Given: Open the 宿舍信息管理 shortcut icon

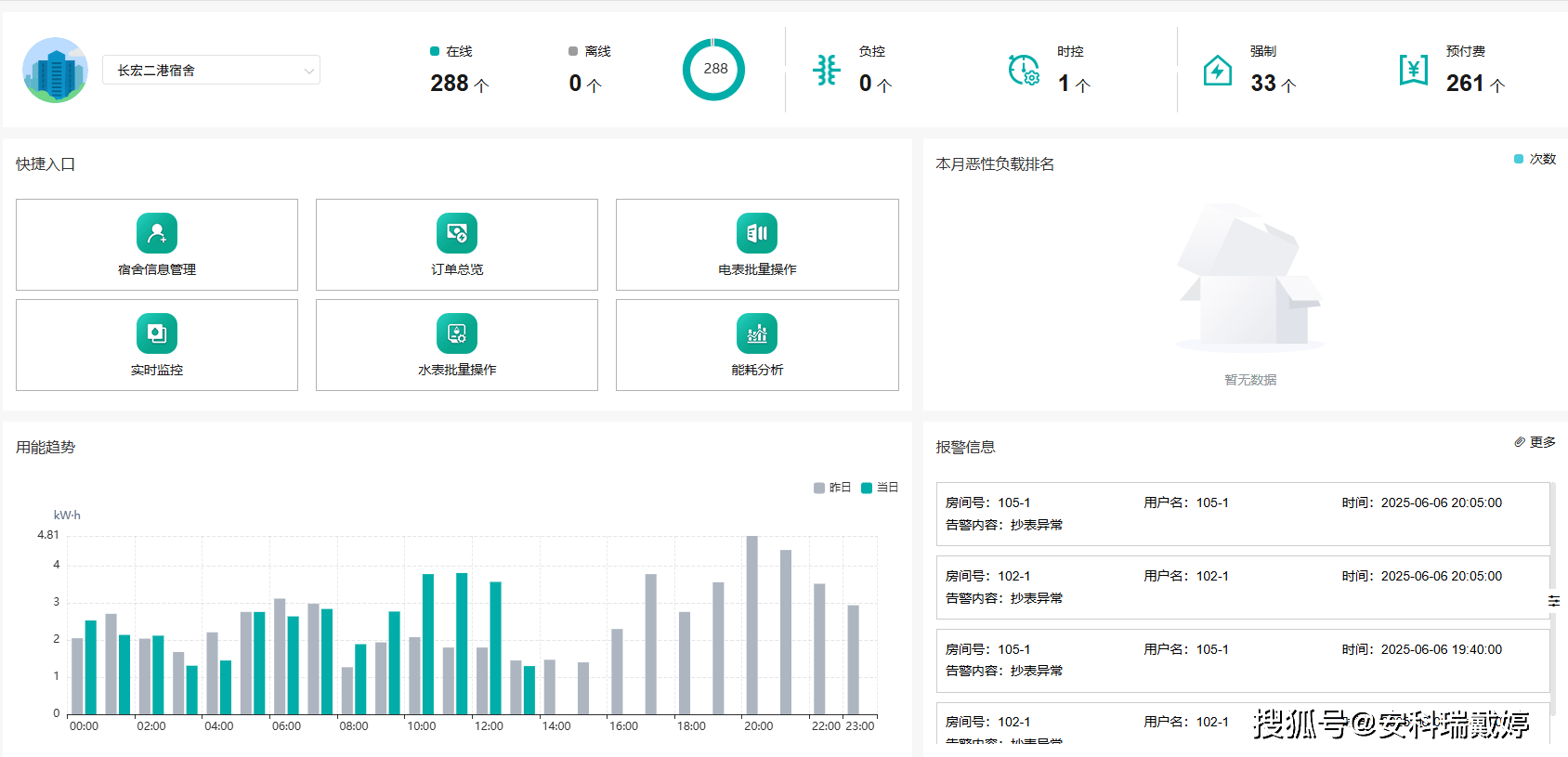Looking at the screenshot, I should pos(157,233).
